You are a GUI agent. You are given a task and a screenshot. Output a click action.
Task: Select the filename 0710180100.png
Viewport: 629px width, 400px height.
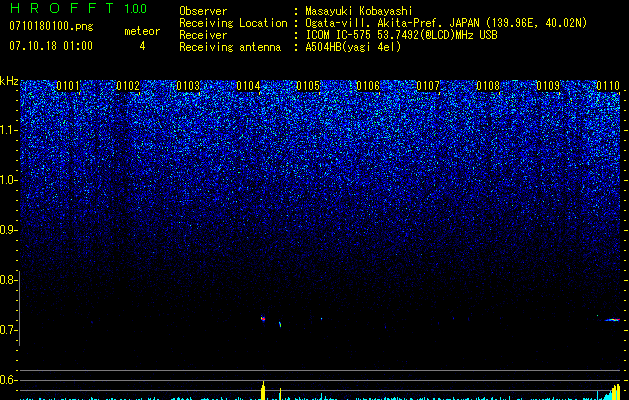point(51,27)
